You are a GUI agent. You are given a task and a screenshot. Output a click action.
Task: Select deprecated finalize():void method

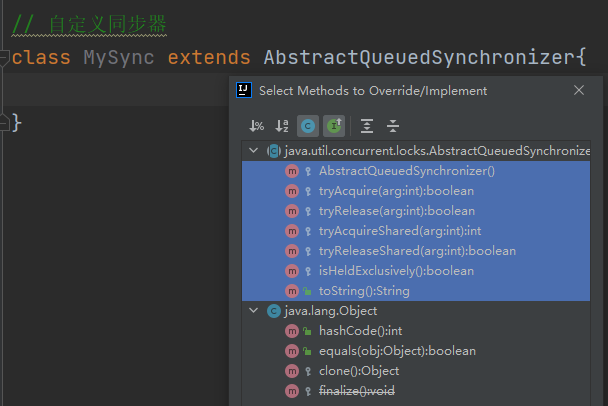tap(416, 391)
